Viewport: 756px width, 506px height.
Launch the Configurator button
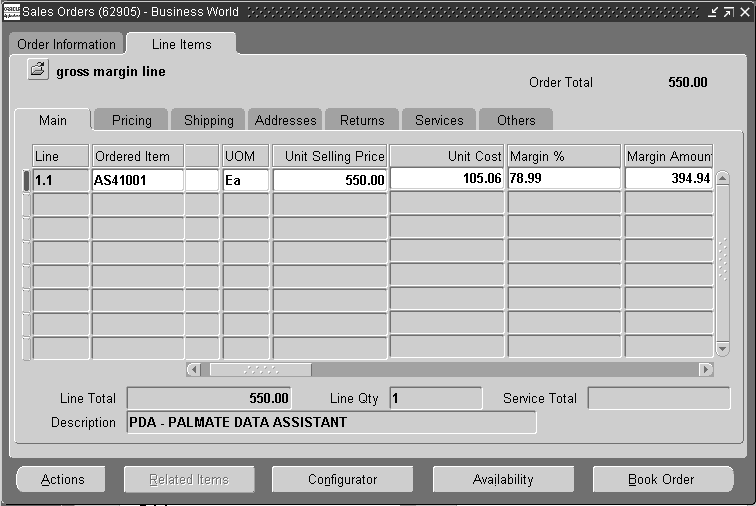342,479
